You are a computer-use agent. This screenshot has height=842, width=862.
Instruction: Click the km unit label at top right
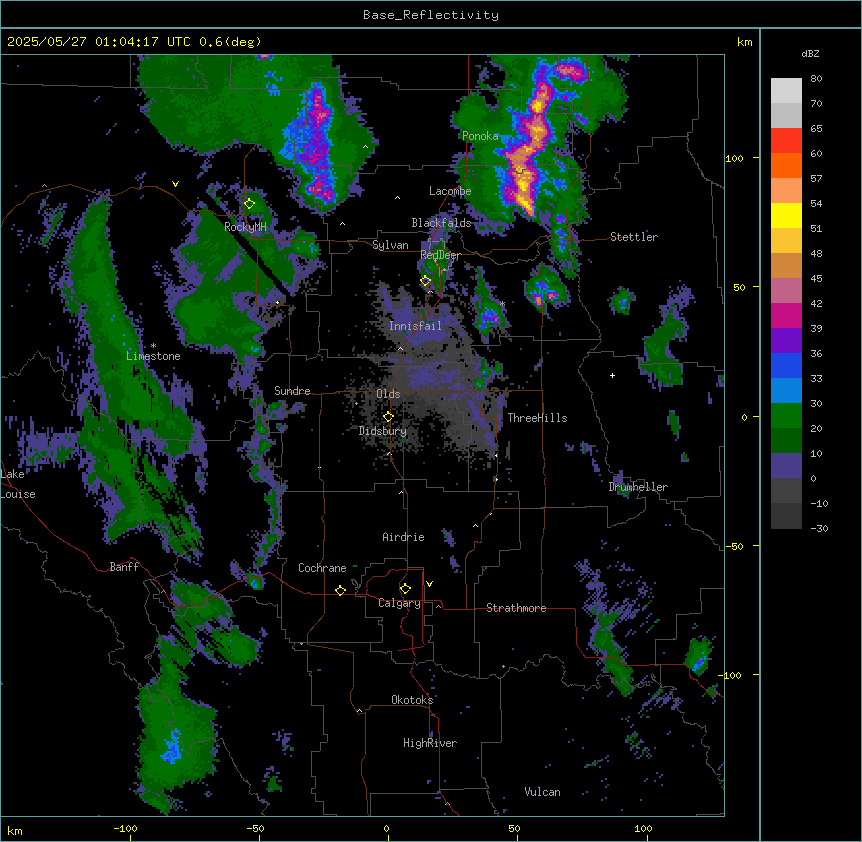pyautogui.click(x=744, y=42)
